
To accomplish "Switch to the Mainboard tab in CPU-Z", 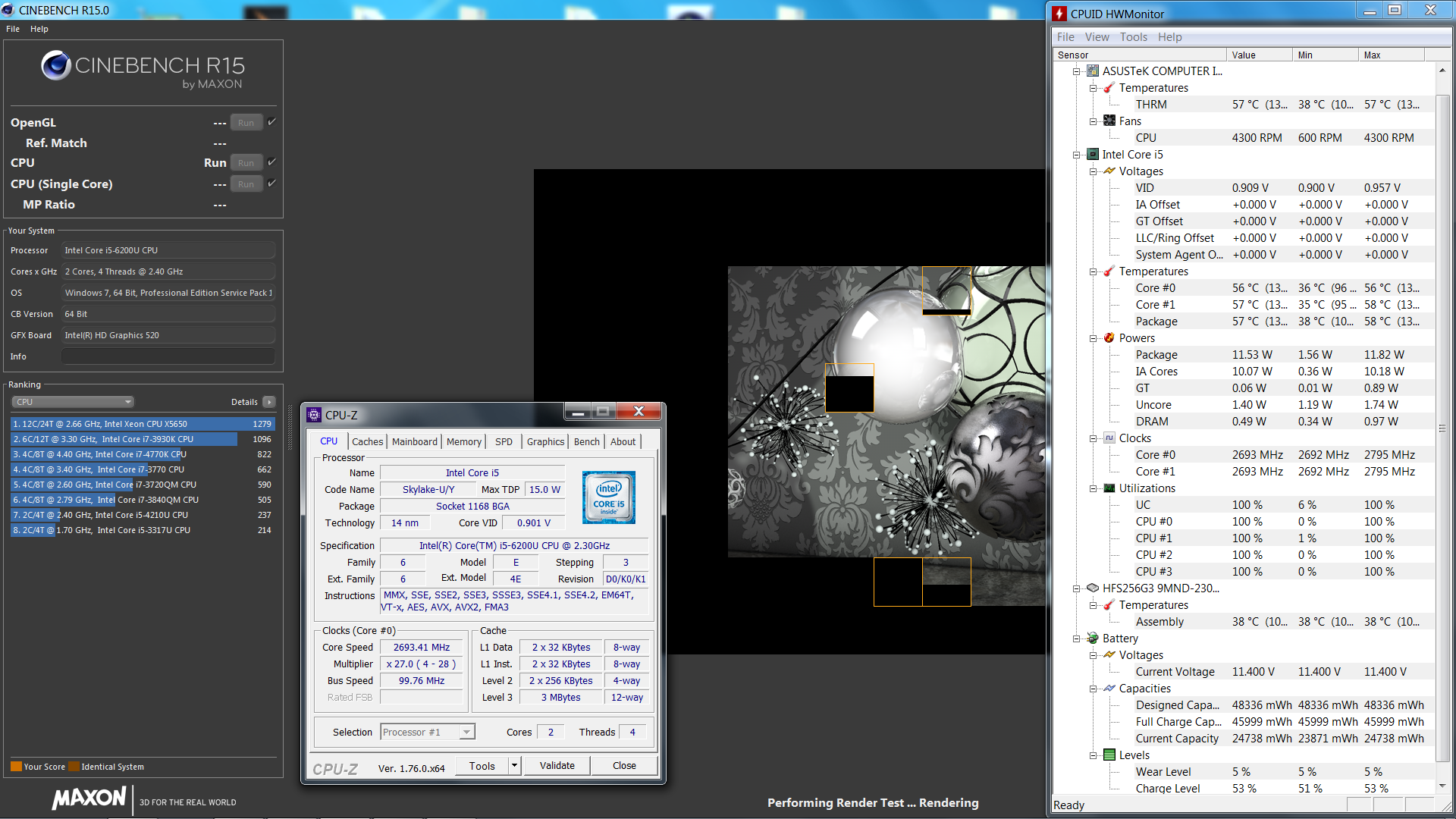I will 414,441.
